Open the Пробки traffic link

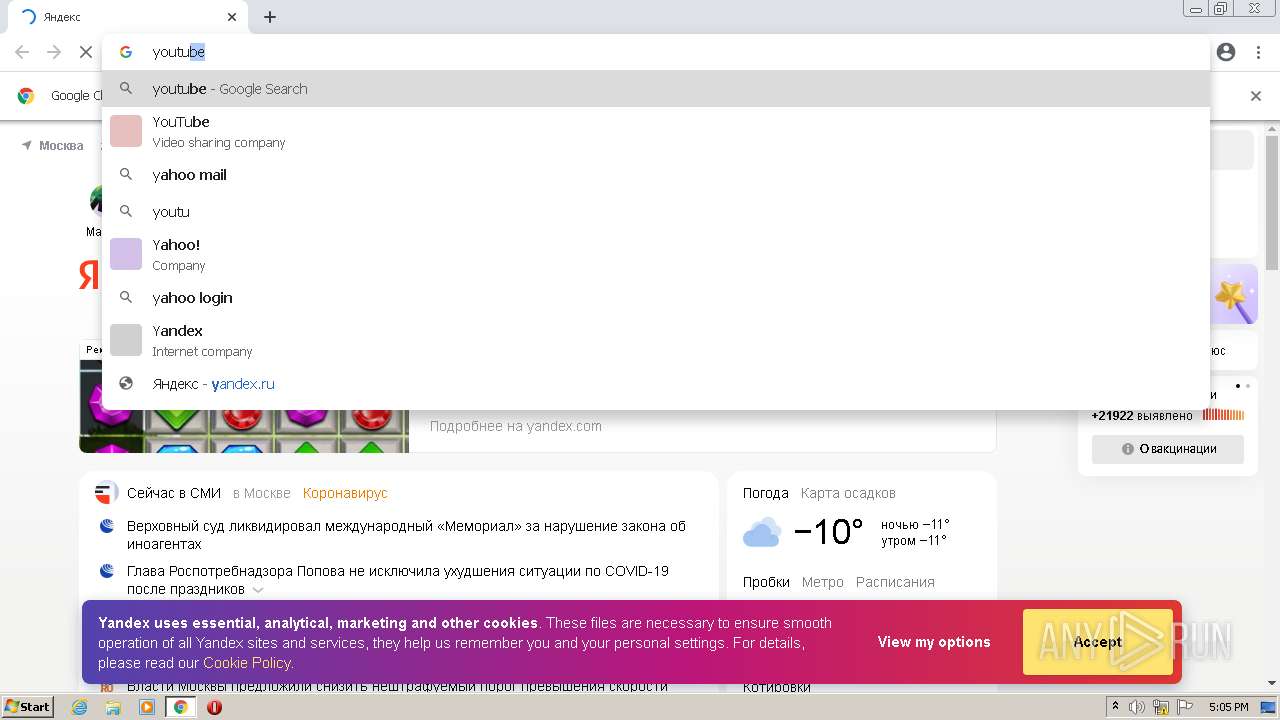[x=766, y=582]
